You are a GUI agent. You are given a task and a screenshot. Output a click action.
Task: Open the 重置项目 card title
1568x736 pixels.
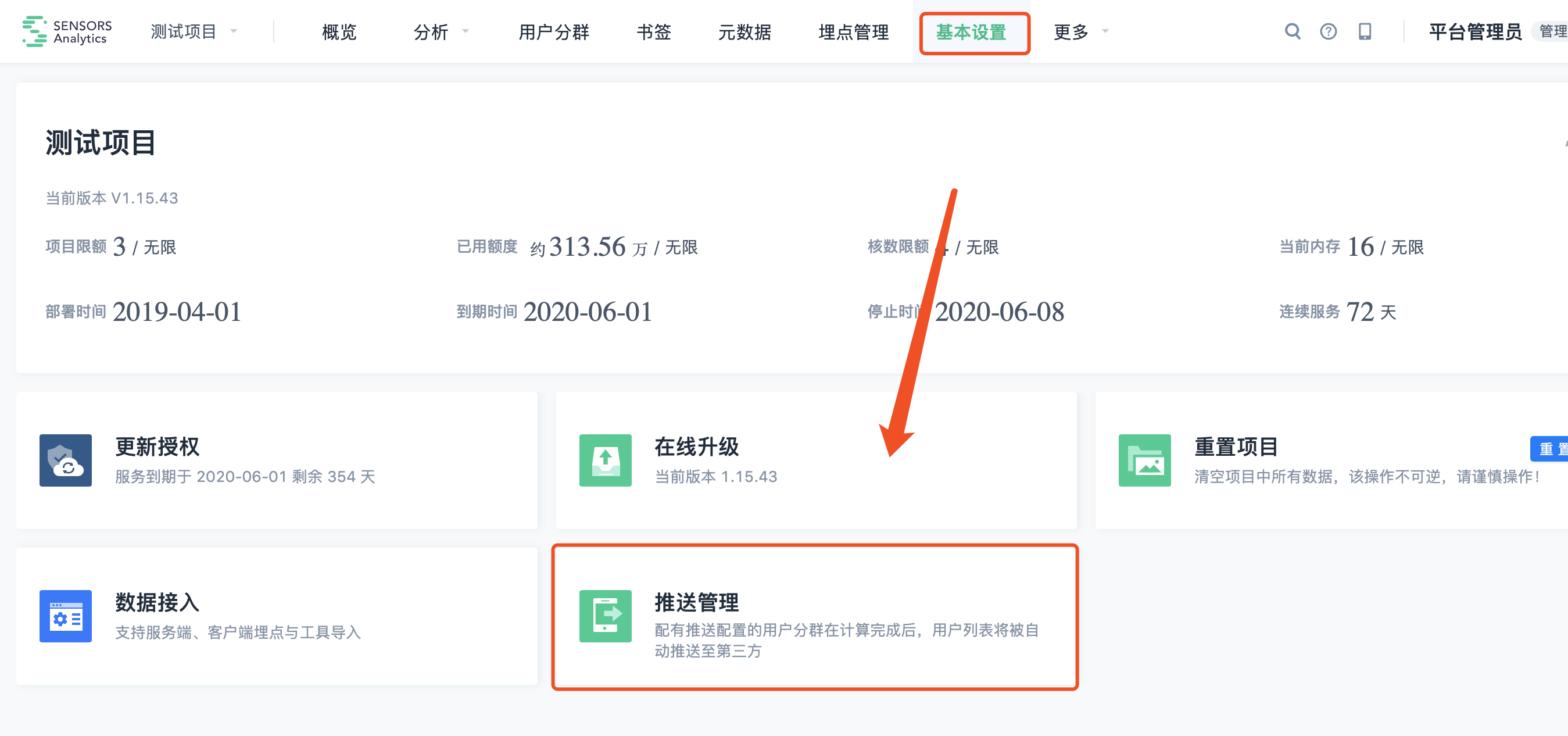(1236, 447)
